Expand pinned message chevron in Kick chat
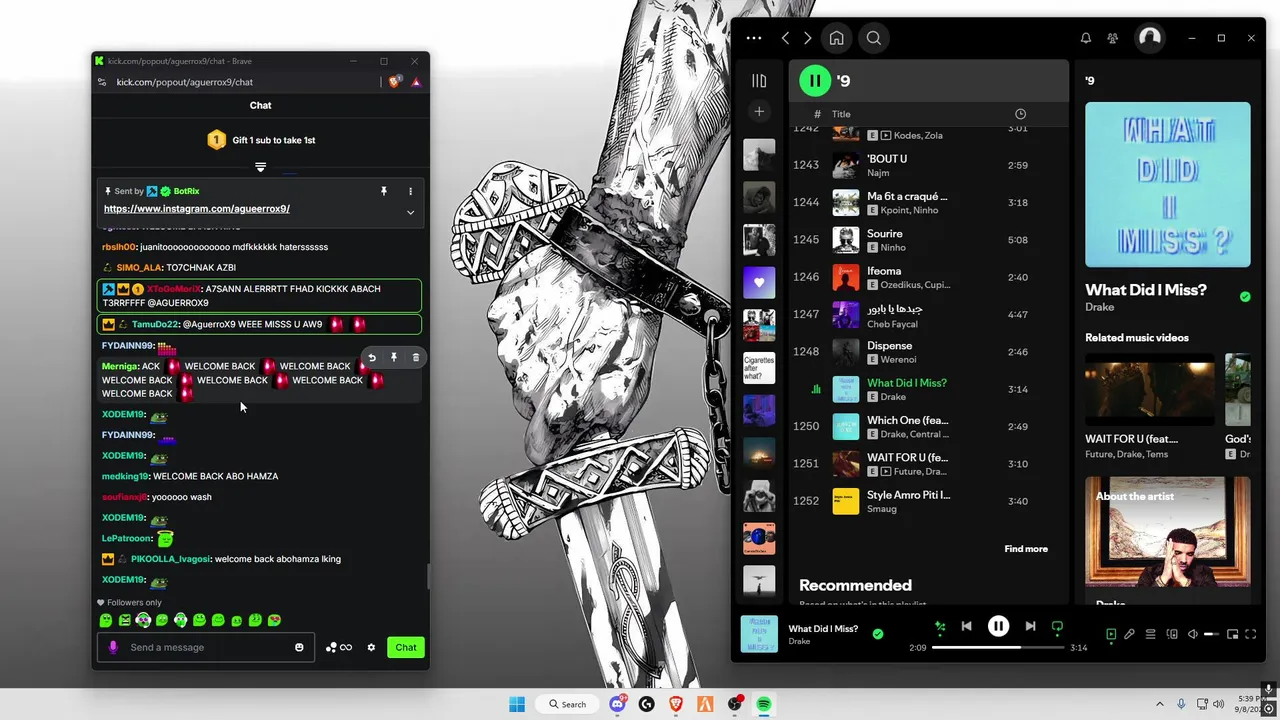 pos(410,212)
